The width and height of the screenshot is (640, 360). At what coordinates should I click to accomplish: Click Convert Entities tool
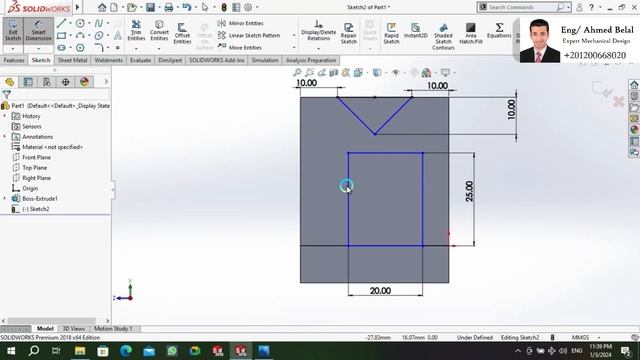point(159,31)
